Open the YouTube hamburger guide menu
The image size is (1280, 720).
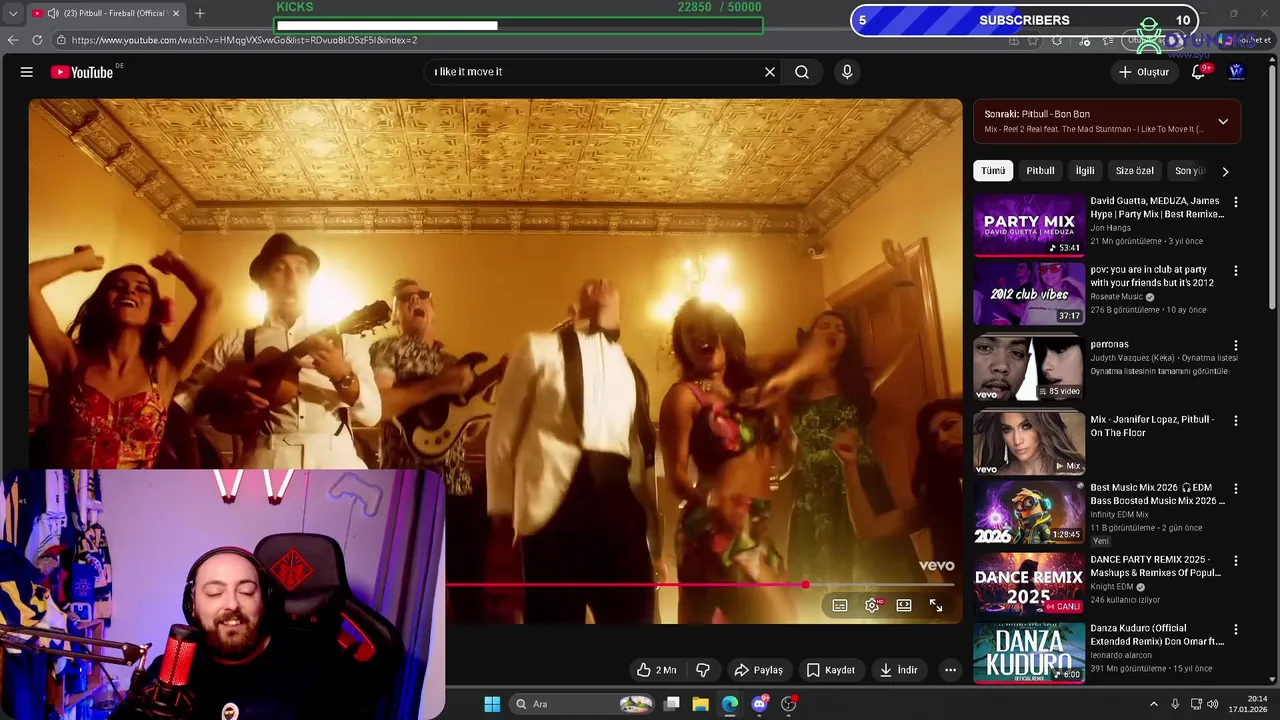[x=27, y=72]
